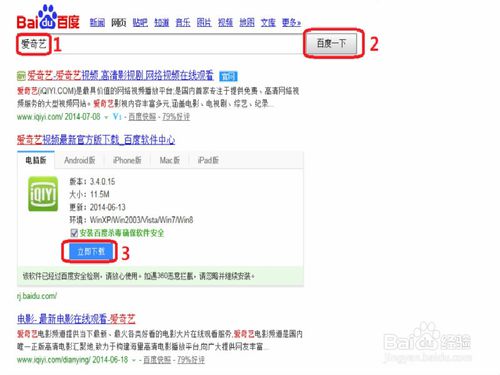The height and width of the screenshot is (375, 500).
Task: Open the 图片 images link
Action: coord(204,23)
